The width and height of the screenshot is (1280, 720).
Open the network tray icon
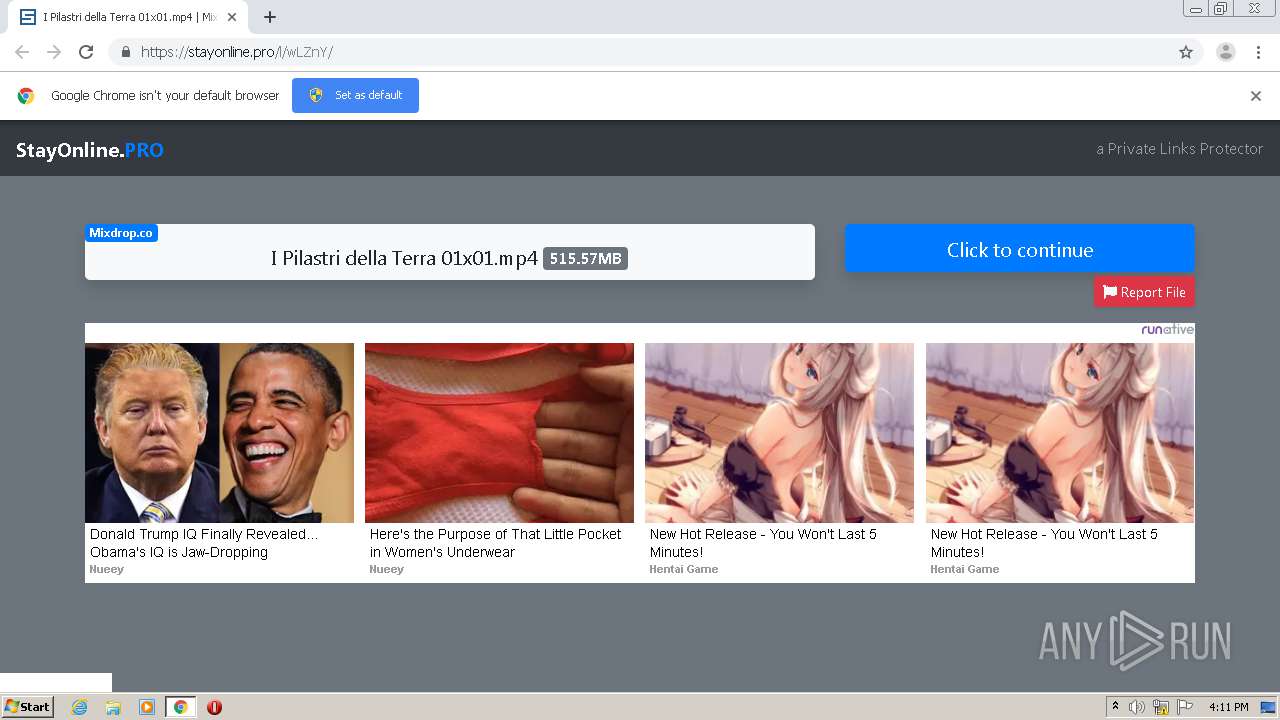(1161, 707)
